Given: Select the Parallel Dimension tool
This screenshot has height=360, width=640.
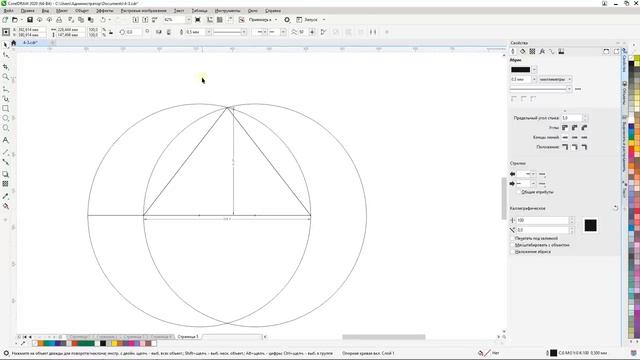Looking at the screenshot, I should pyautogui.click(x=6, y=152).
